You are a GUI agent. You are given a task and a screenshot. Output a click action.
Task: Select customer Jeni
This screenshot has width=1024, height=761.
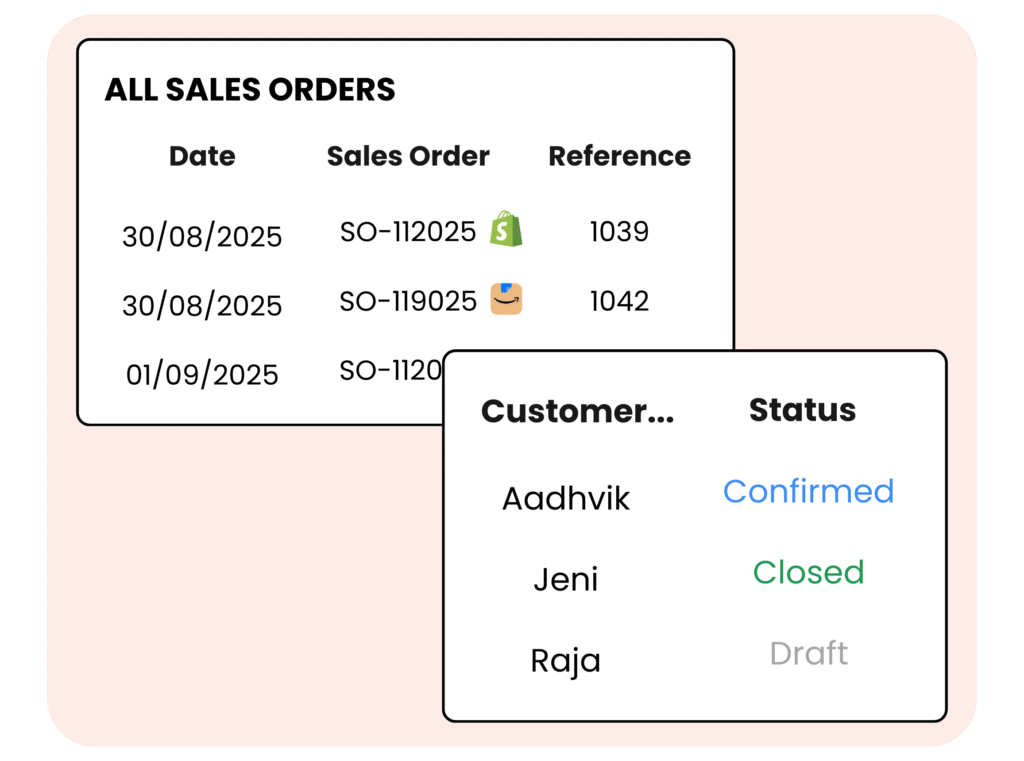click(x=566, y=579)
